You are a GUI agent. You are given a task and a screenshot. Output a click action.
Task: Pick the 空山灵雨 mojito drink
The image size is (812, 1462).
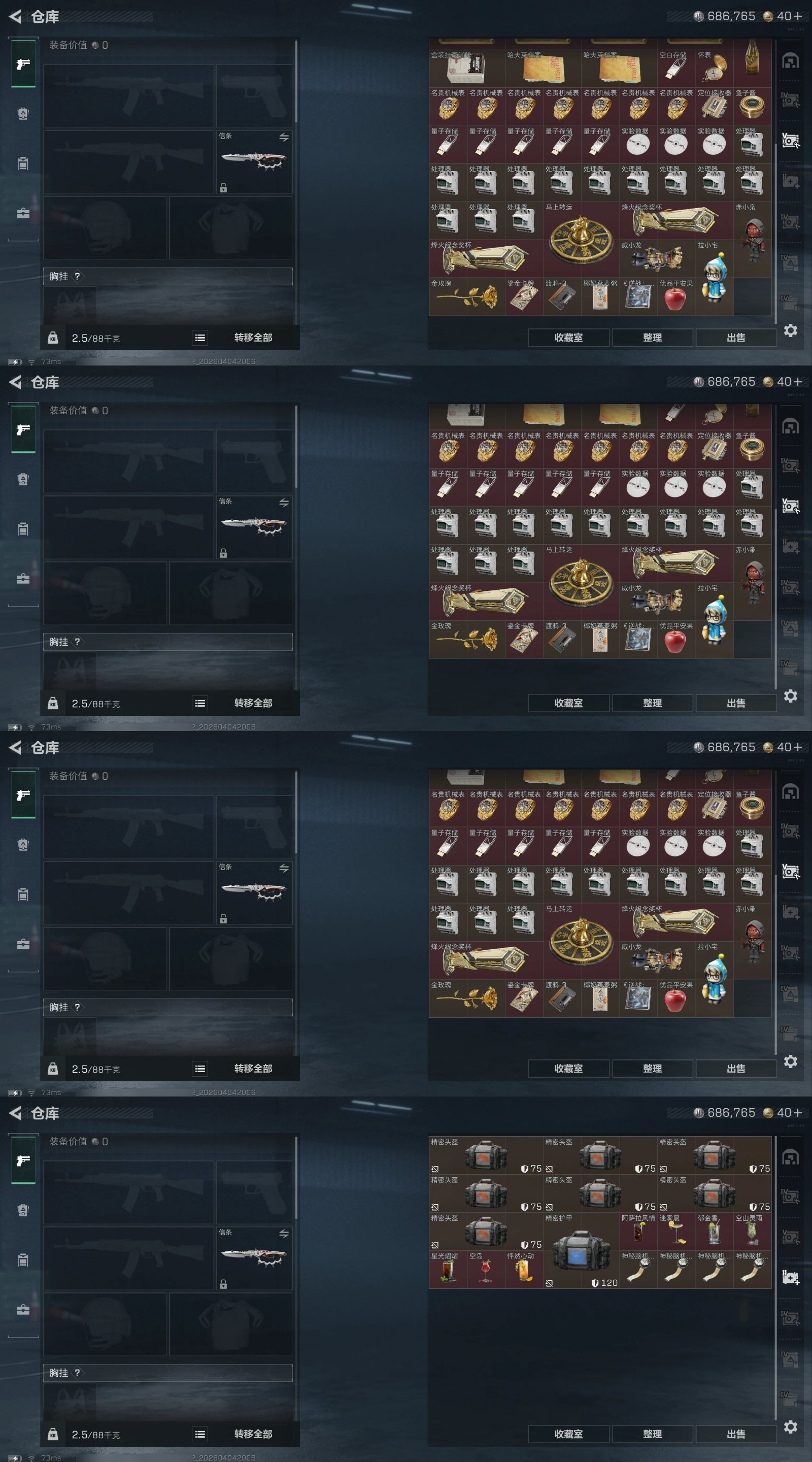[x=753, y=1232]
